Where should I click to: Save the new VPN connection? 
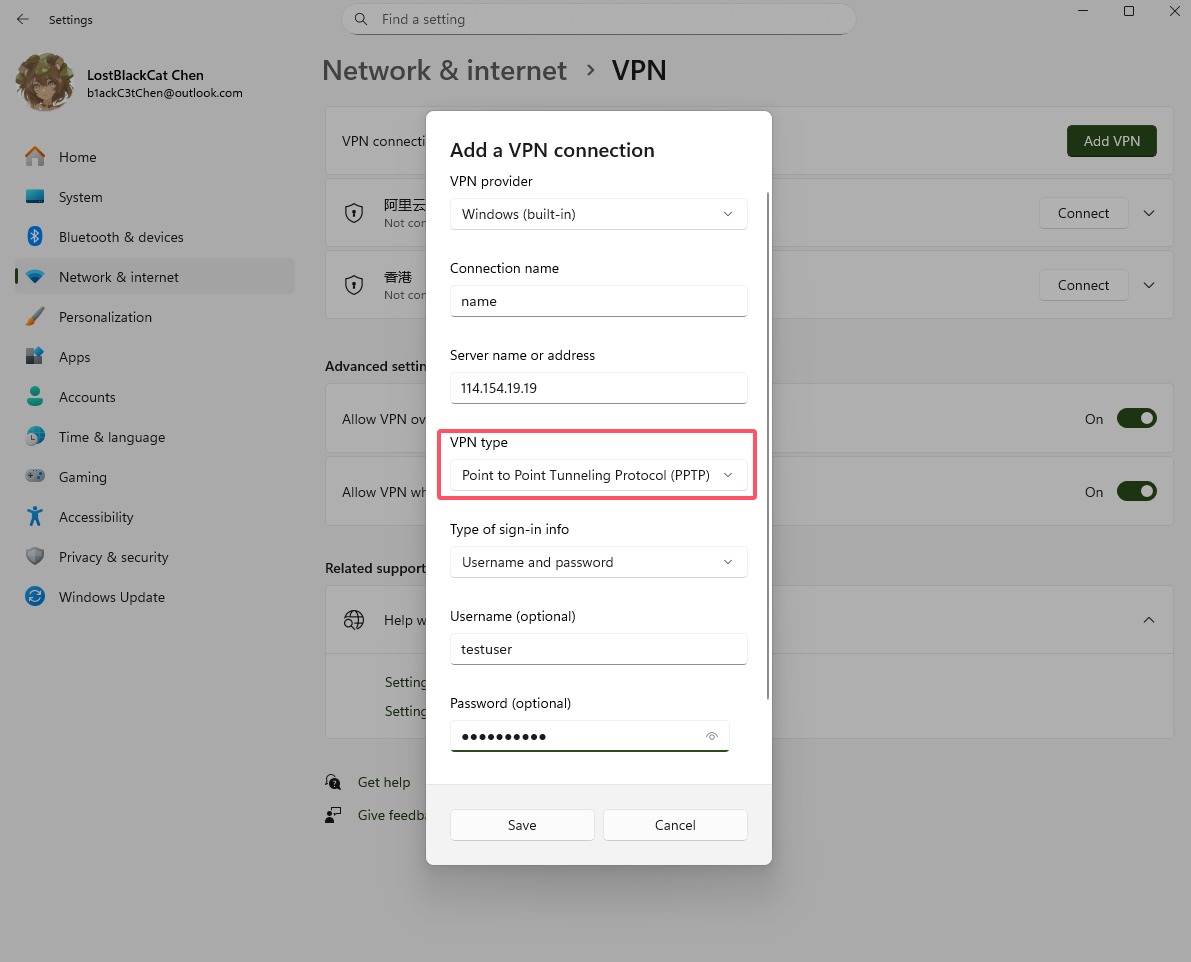[x=521, y=825]
